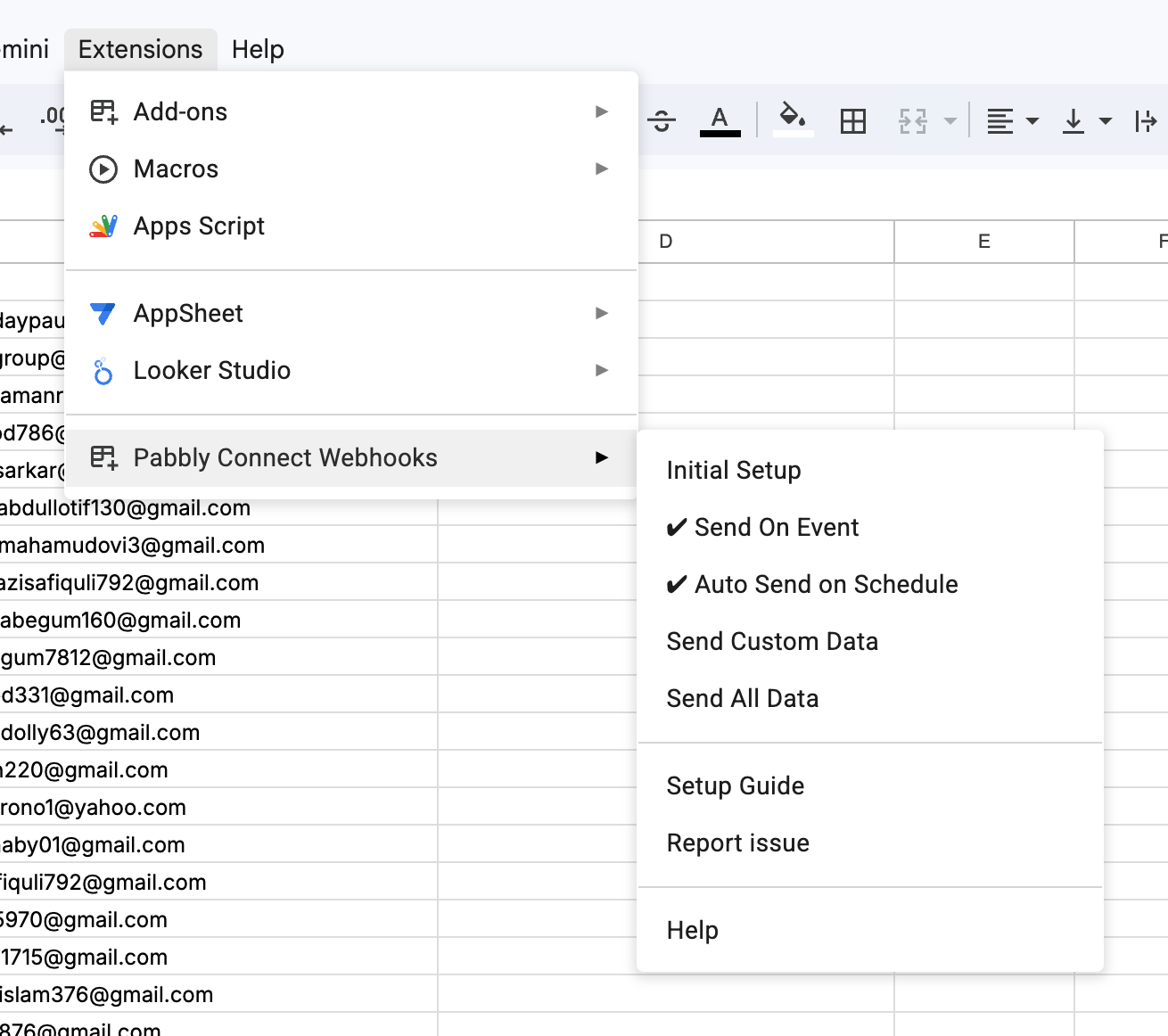This screenshot has height=1036, width=1168.
Task: Click the strikethrough toolbar icon
Action: tap(662, 120)
